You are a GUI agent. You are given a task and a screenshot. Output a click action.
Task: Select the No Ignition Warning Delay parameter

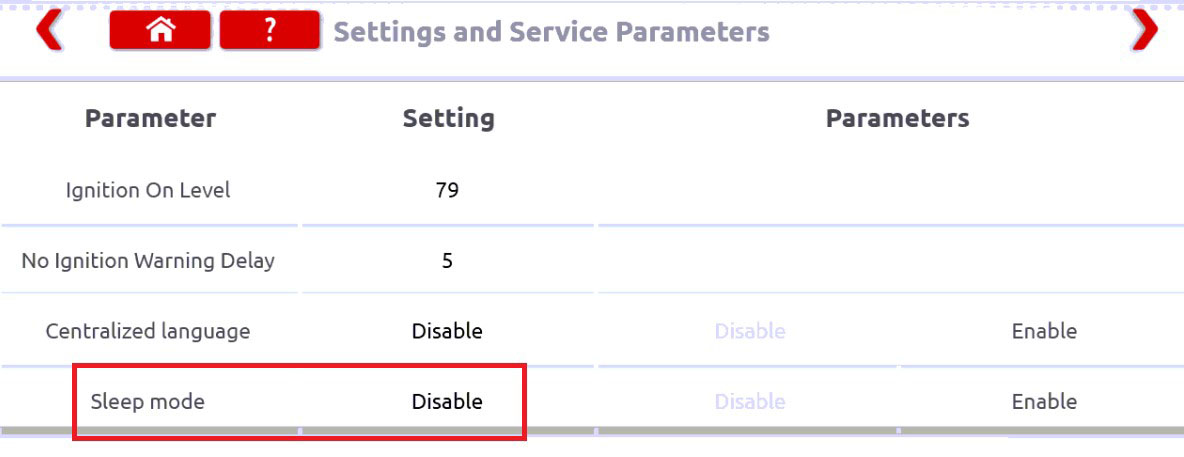[x=148, y=261]
